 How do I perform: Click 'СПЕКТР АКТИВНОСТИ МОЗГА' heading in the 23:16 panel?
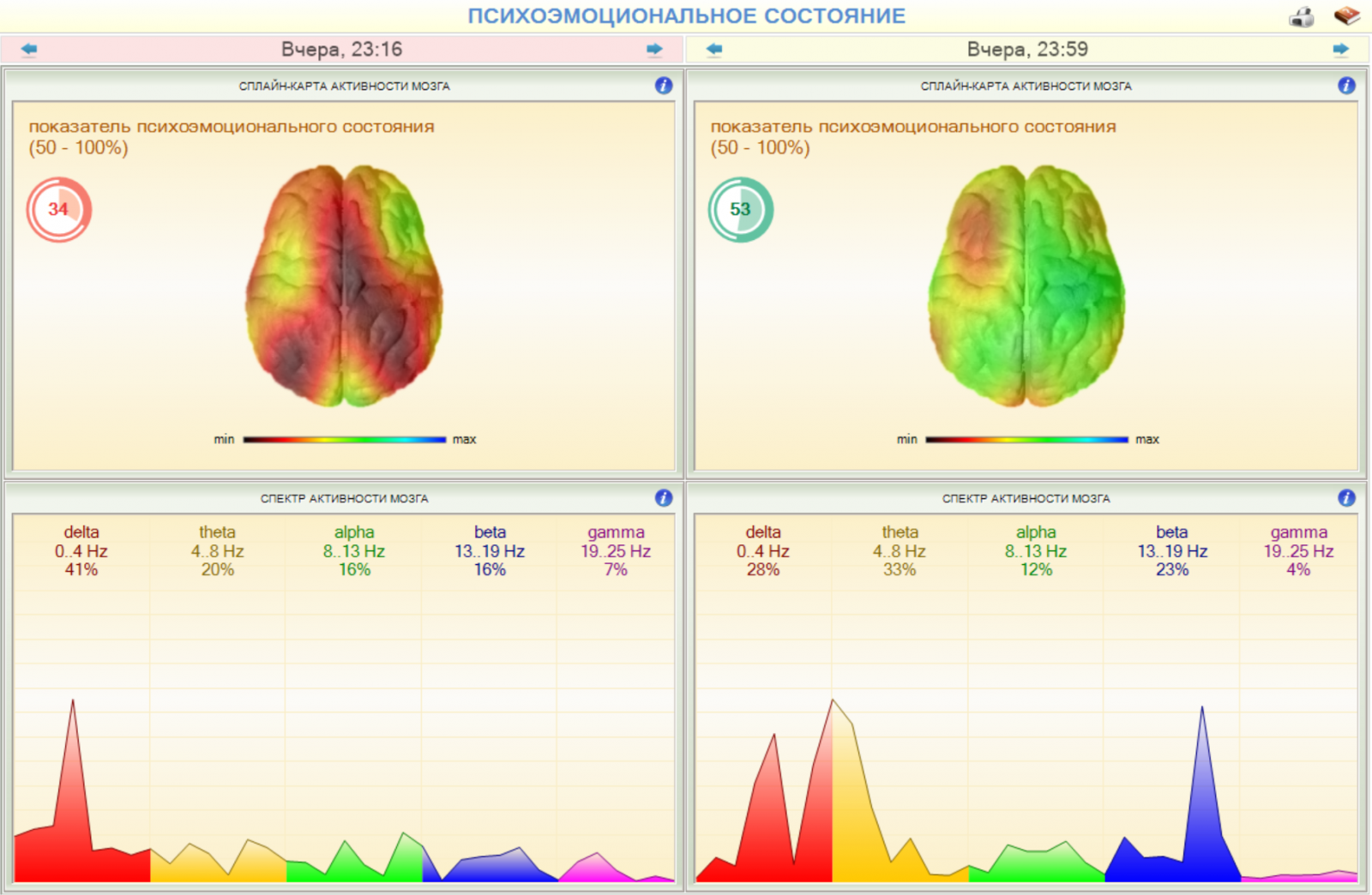coord(344,499)
